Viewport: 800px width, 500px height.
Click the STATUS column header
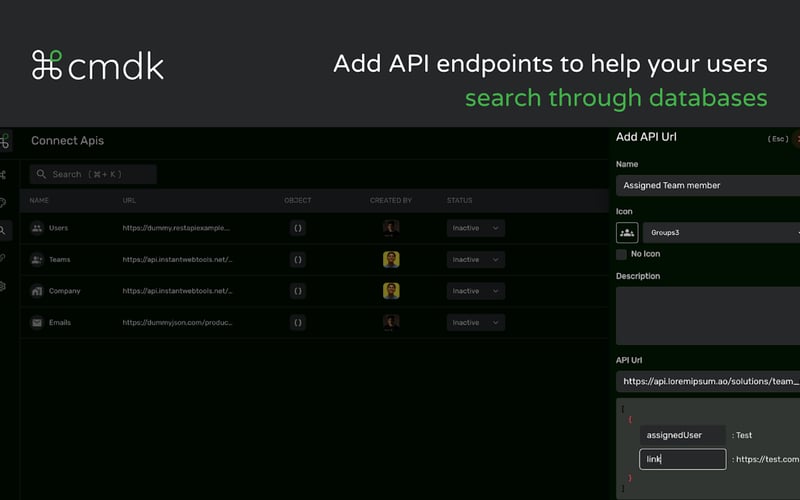(x=459, y=201)
